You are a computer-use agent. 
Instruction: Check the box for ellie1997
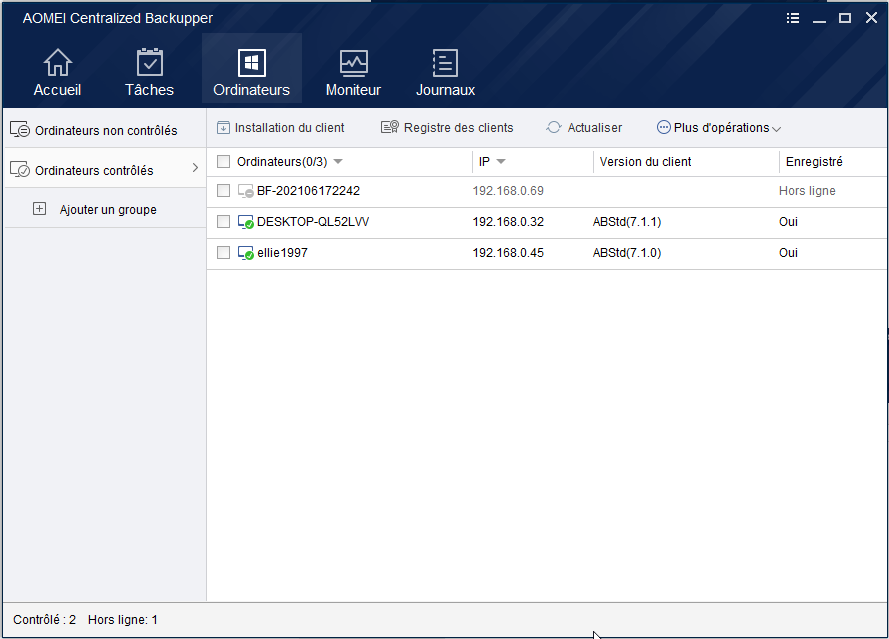(223, 252)
